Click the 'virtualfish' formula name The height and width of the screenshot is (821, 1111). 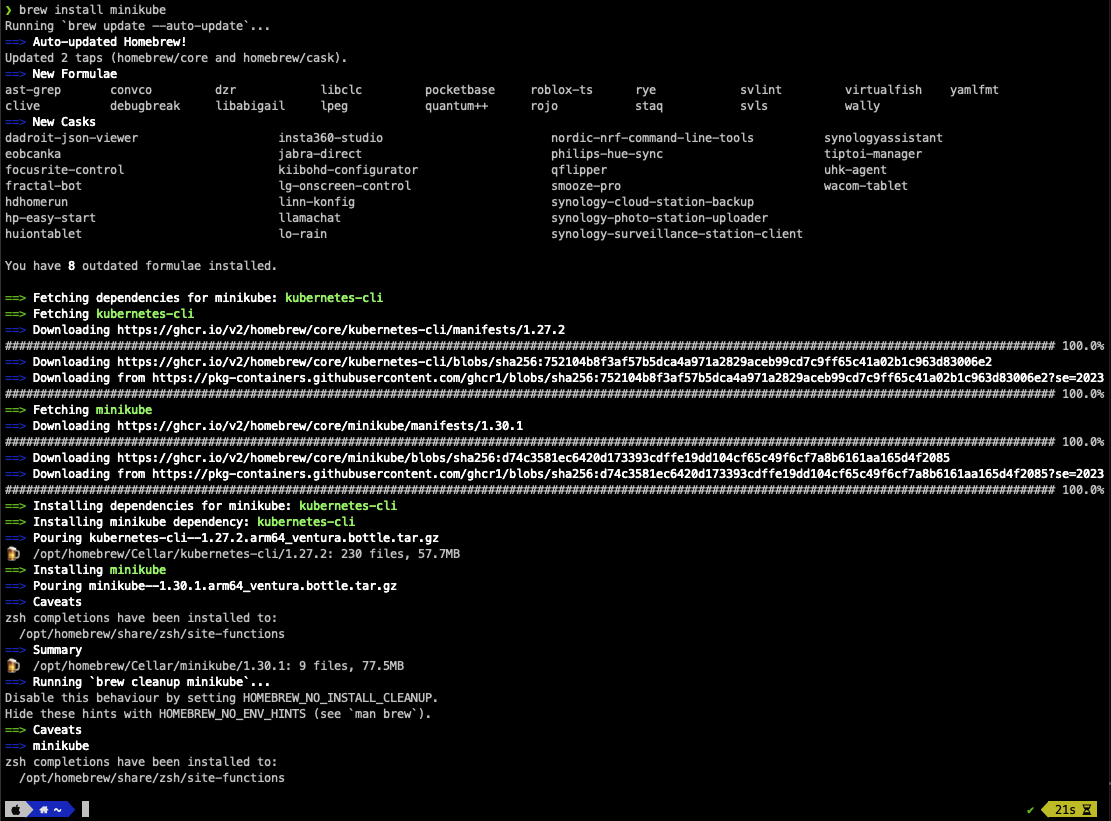click(x=883, y=90)
